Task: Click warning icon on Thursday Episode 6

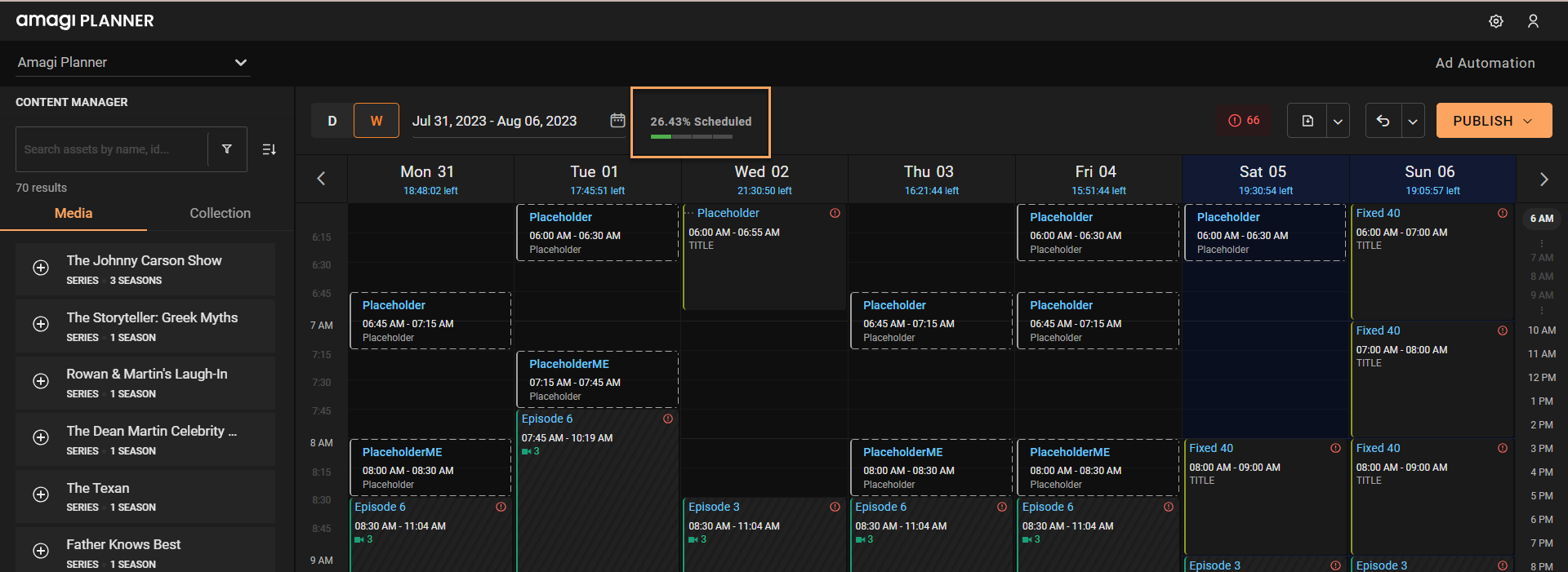Action: point(1002,507)
